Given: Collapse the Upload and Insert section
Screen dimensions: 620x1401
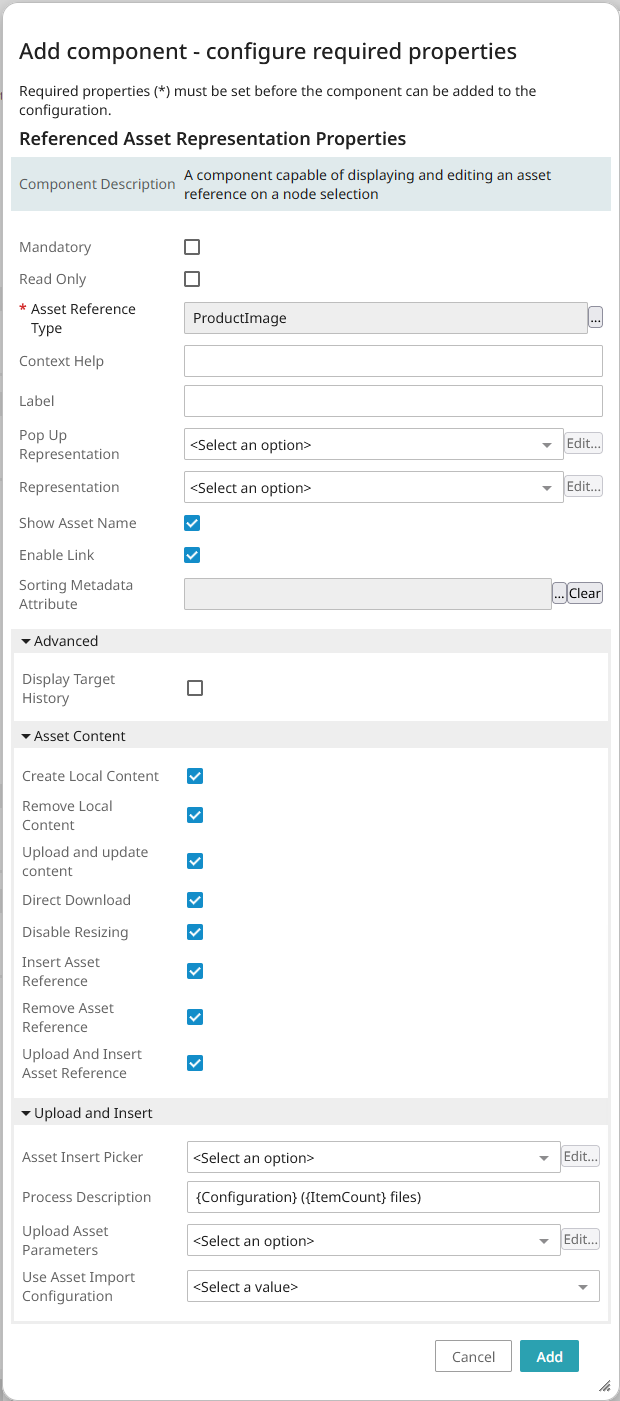Looking at the screenshot, I should click(x=86, y=1113).
